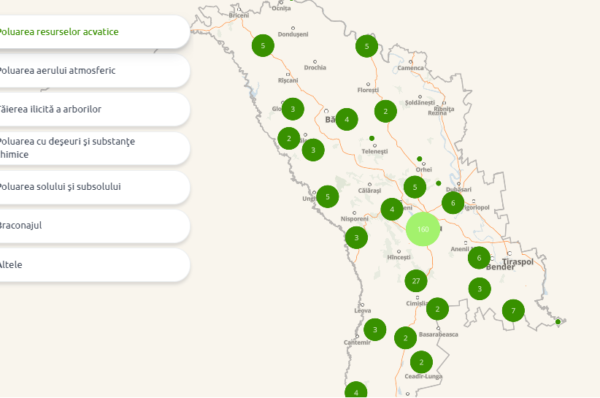Click the 5 cluster marker near Ungheni
This screenshot has width=600, height=398.
click(328, 197)
